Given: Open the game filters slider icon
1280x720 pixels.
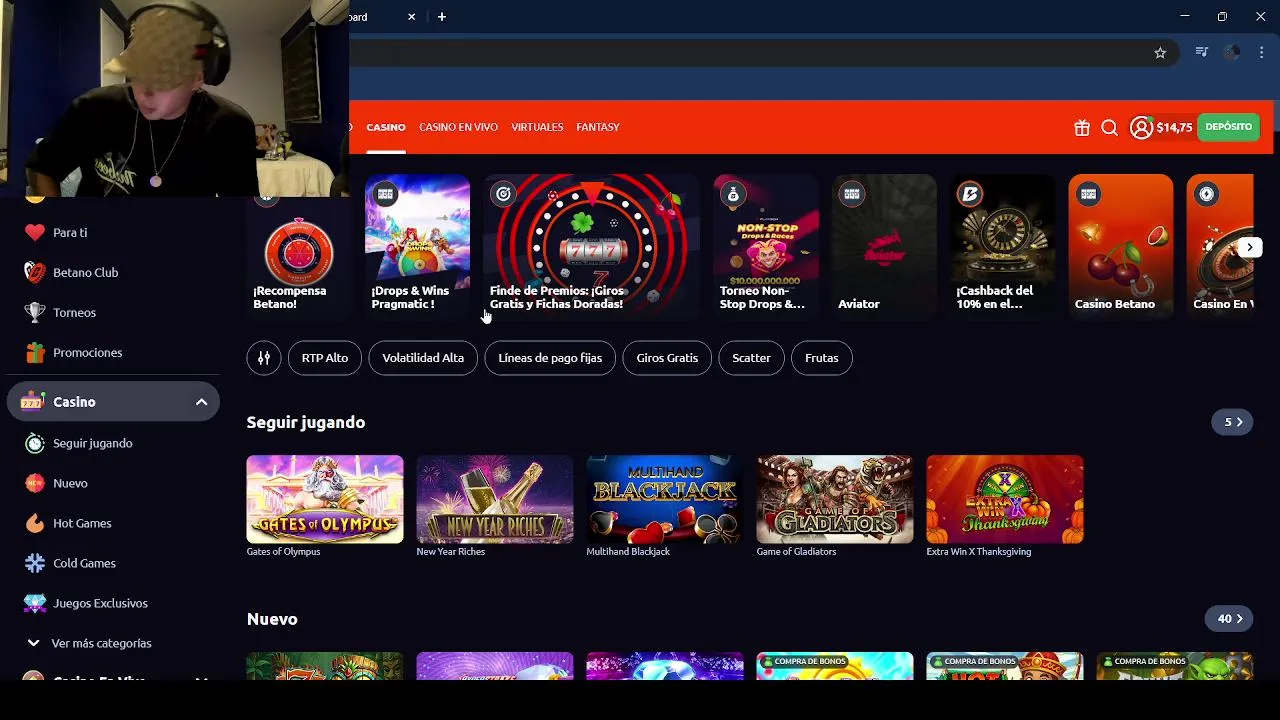Looking at the screenshot, I should [264, 358].
